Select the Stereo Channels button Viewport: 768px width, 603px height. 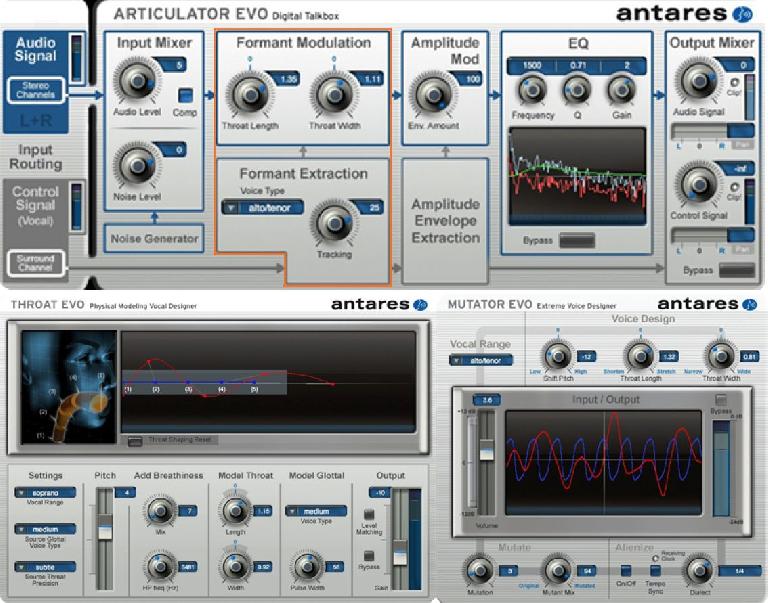pos(38,91)
